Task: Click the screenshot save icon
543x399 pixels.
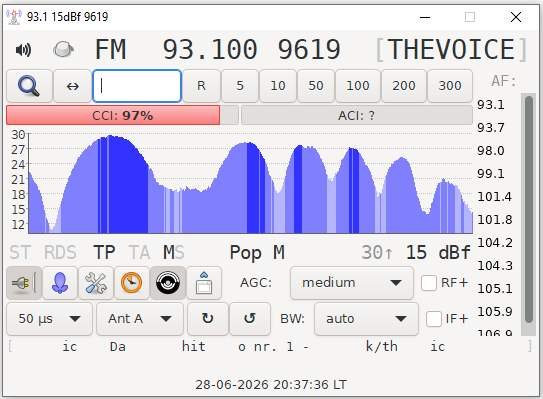Action: click(x=204, y=283)
